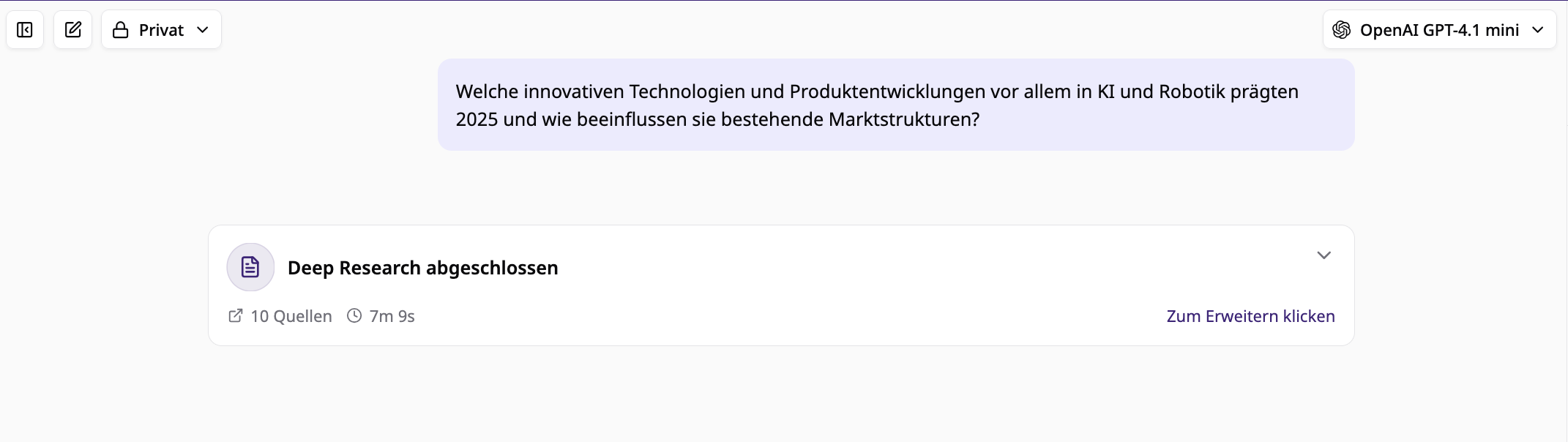Click the Deep Research abgeschlossen heading
The image size is (1568, 442).
pos(422,267)
